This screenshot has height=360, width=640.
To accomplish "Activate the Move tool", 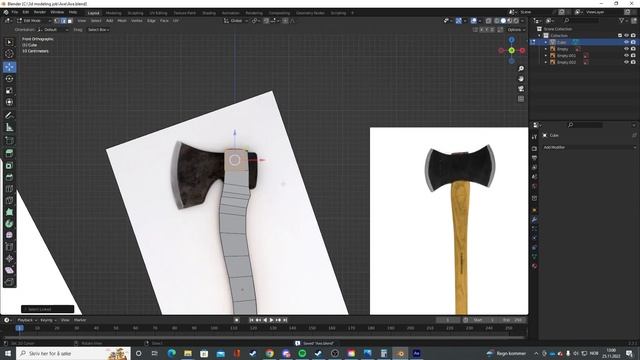I will (x=9, y=67).
